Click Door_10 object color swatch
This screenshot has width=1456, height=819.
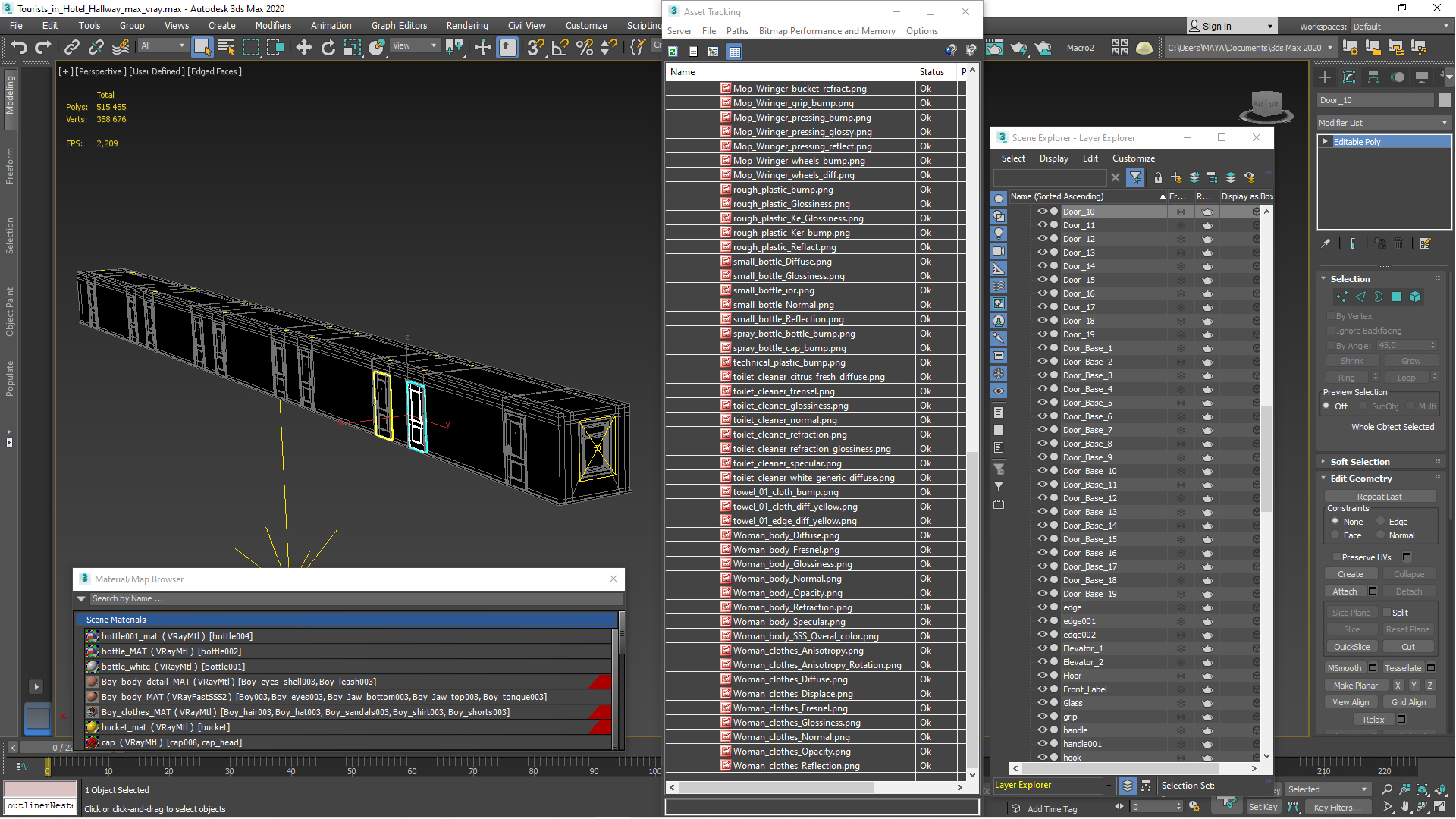tap(1445, 100)
